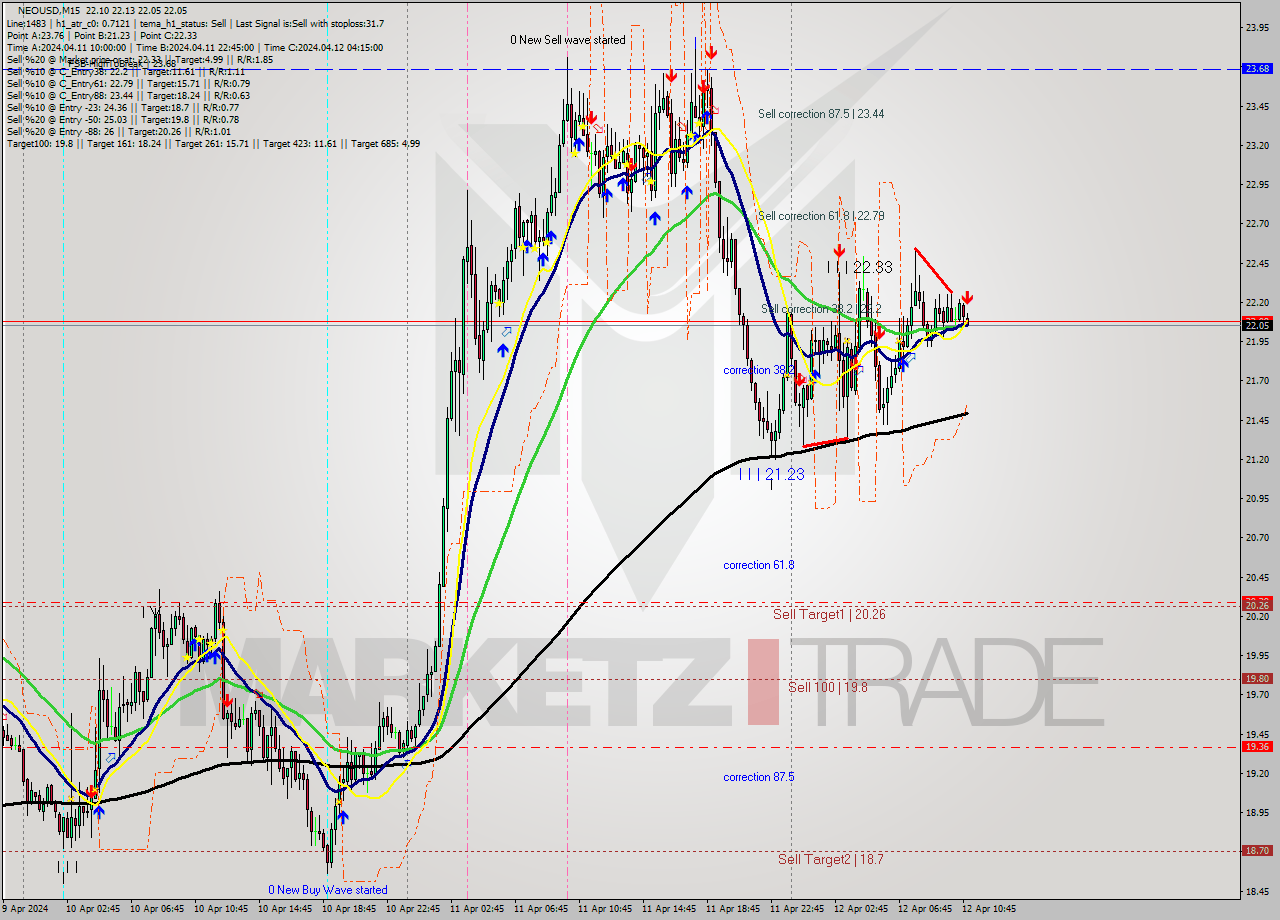Click the '12 Apr 02:45' time axis label

(x=862, y=909)
